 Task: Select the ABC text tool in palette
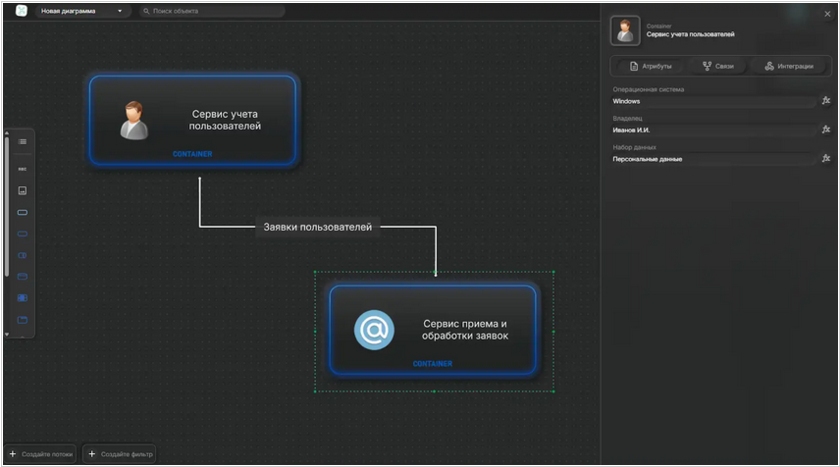pyautogui.click(x=22, y=168)
